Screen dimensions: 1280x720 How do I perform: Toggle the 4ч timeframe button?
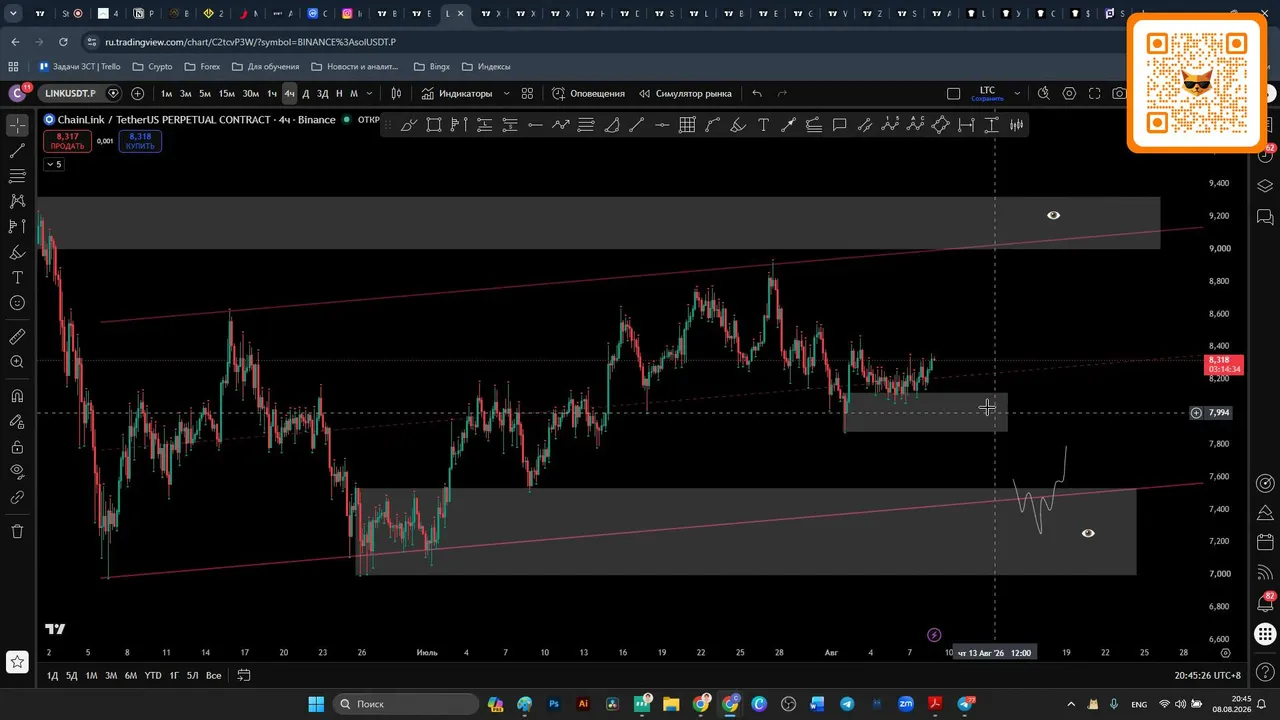coord(289,93)
